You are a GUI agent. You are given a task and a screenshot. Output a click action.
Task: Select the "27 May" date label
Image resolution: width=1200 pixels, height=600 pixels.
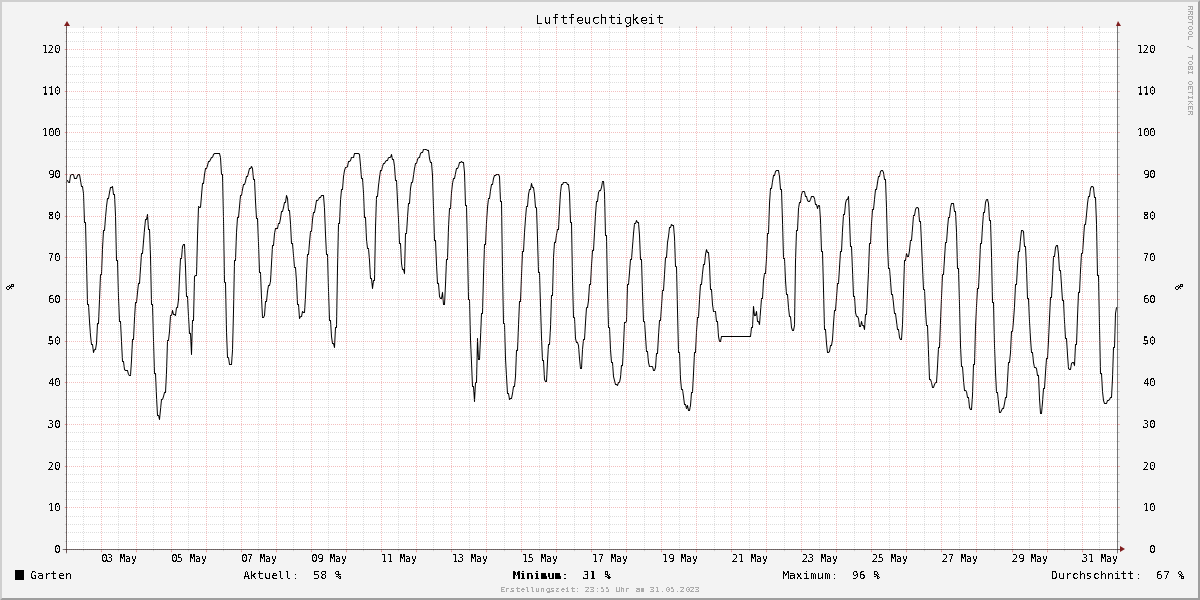pyautogui.click(x=960, y=558)
